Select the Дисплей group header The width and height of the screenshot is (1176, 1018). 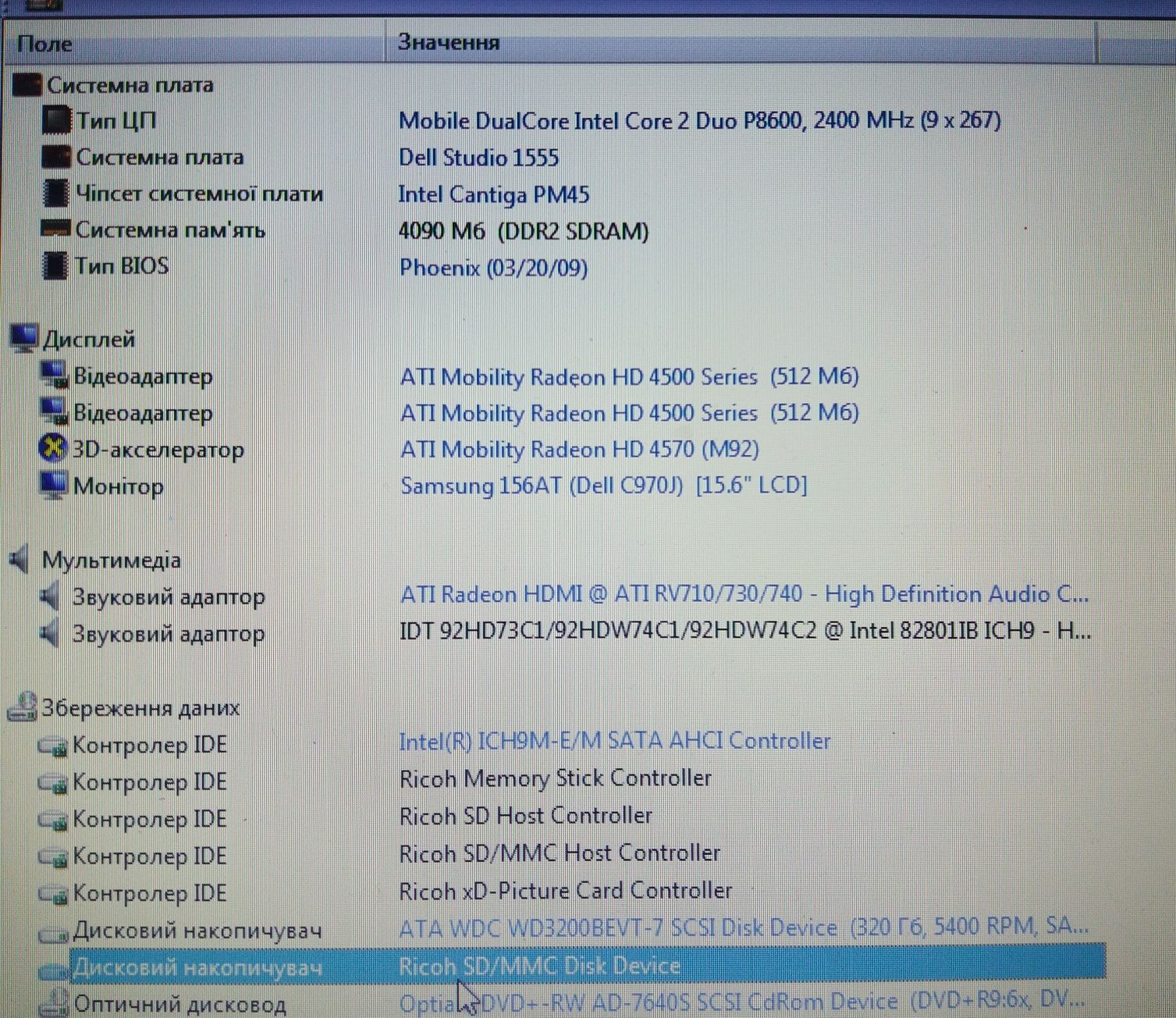89,340
